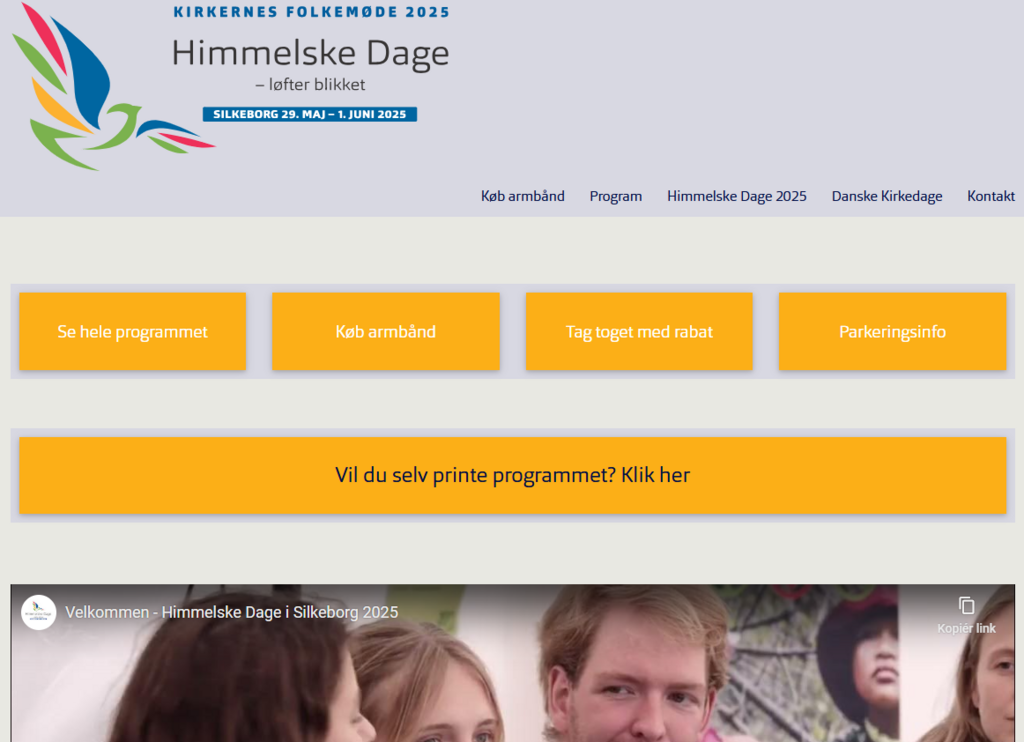Click the YouTube channel avatar icon
Viewport: 1024px width, 742px height.
point(39,612)
